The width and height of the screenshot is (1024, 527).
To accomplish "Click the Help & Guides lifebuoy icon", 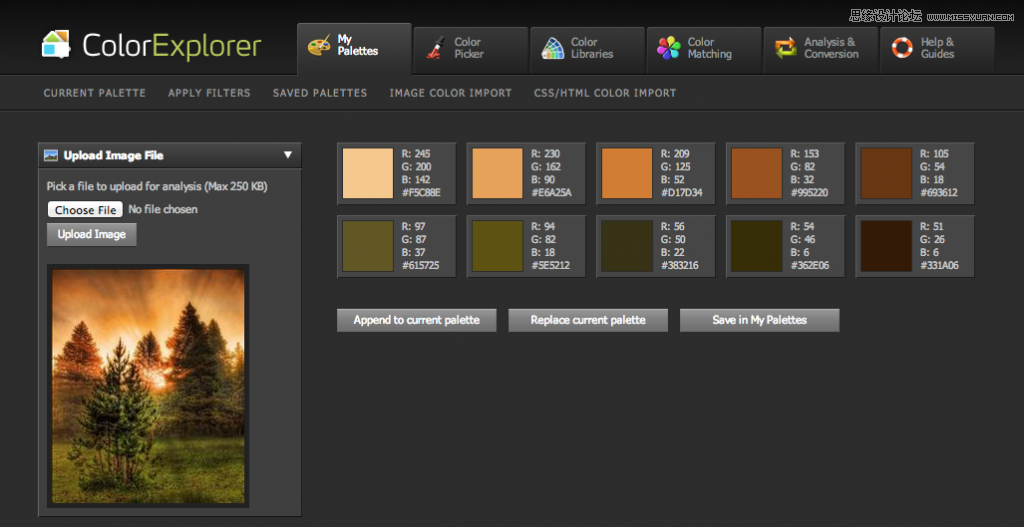I will click(902, 48).
